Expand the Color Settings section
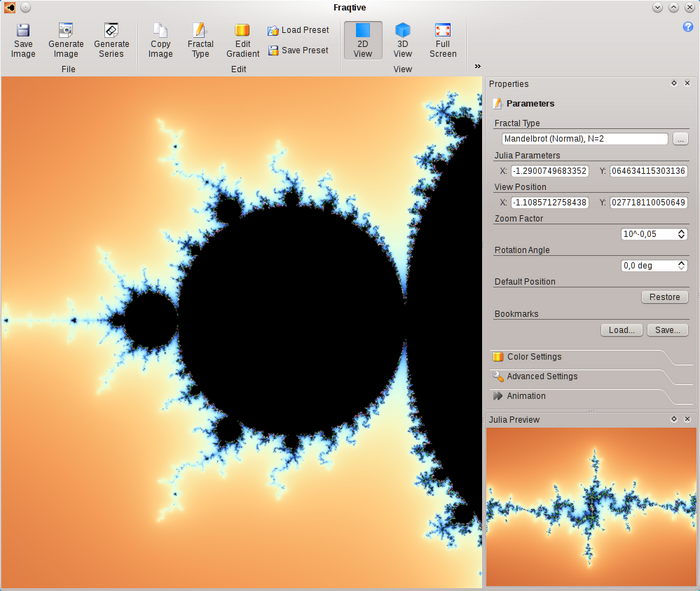700x591 pixels. (534, 357)
